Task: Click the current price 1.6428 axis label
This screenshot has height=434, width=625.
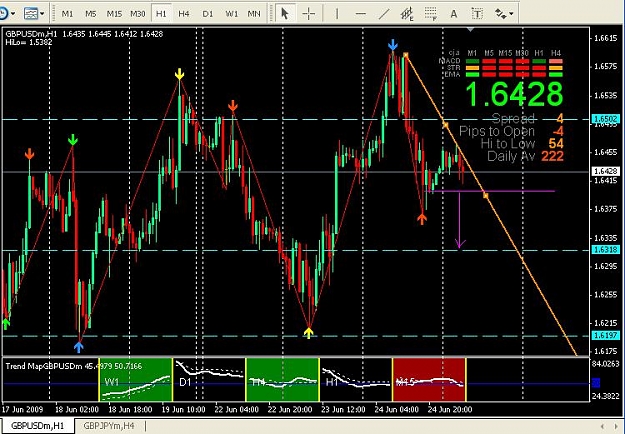Action: [606, 171]
